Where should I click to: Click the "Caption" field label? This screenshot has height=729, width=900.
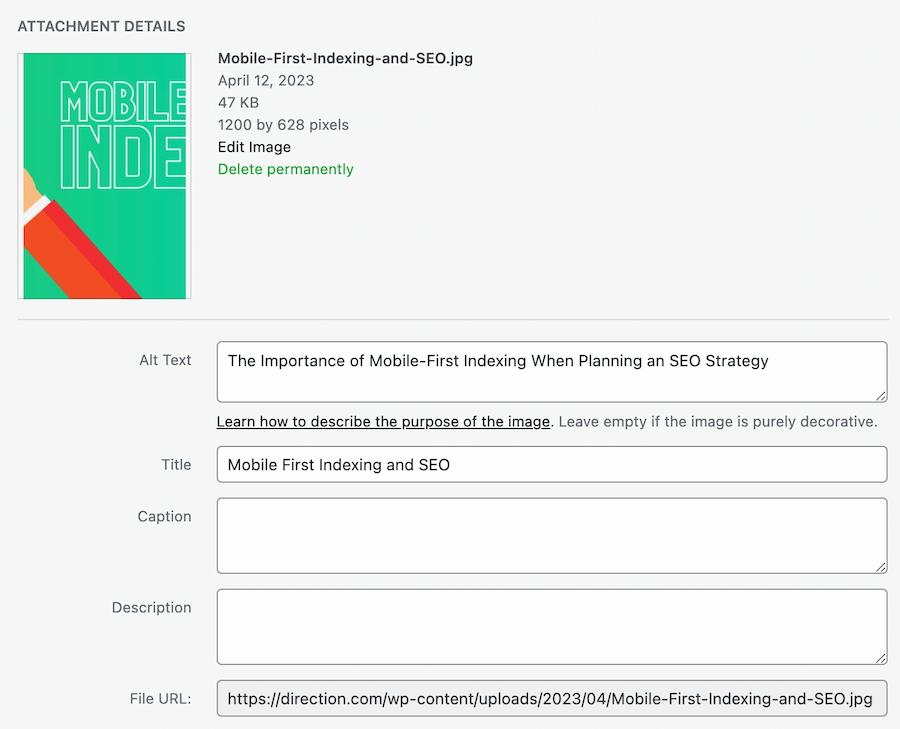click(165, 516)
